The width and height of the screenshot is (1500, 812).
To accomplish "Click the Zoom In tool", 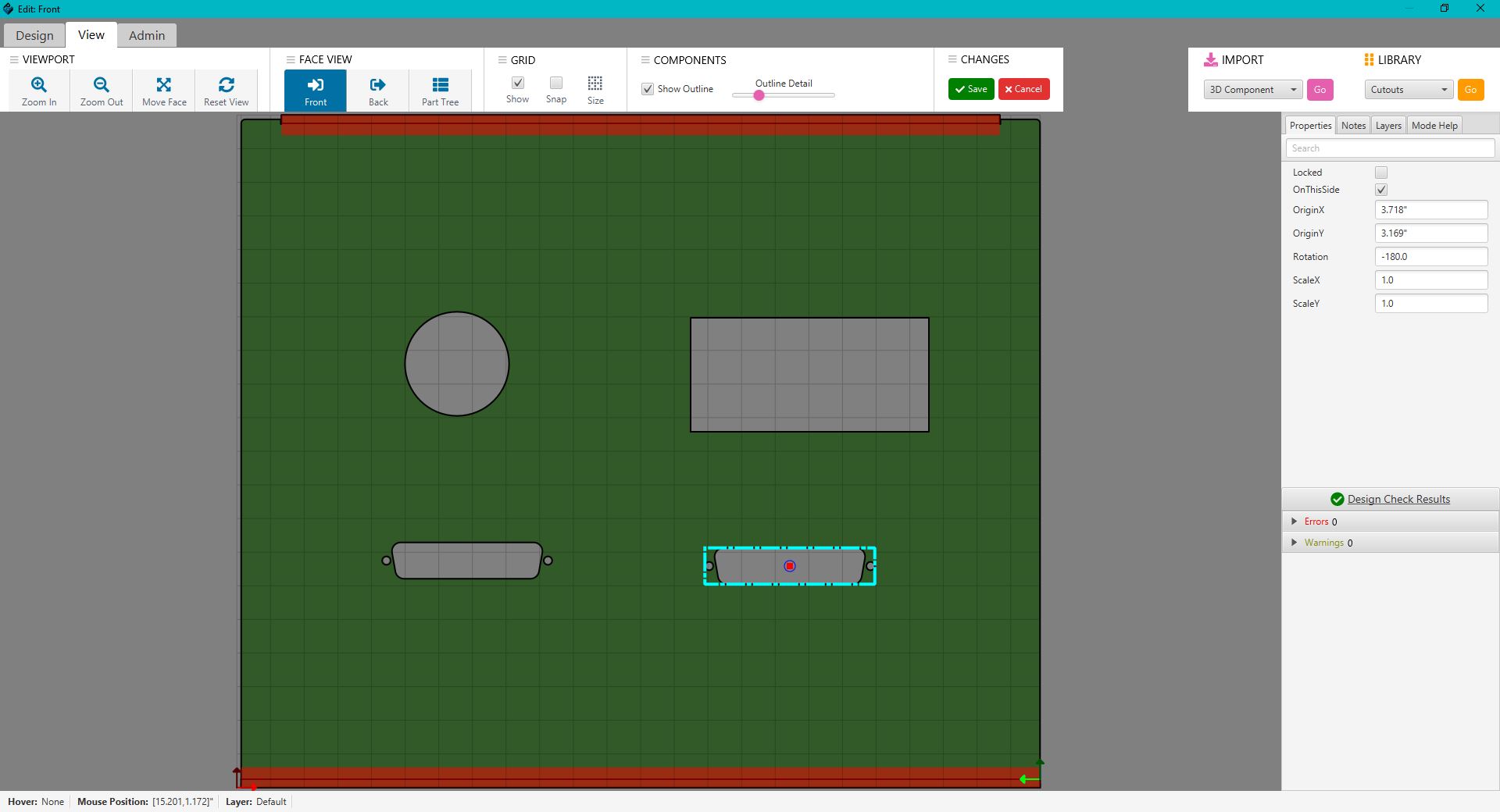I will 39,91.
